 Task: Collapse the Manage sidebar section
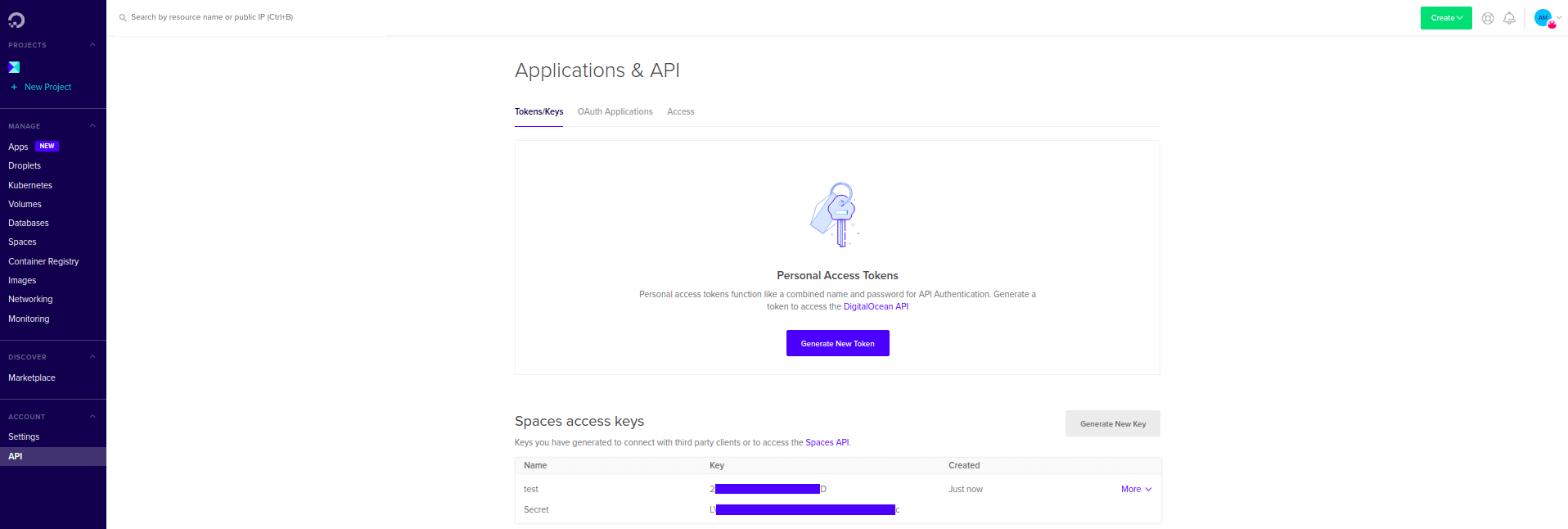click(x=92, y=126)
